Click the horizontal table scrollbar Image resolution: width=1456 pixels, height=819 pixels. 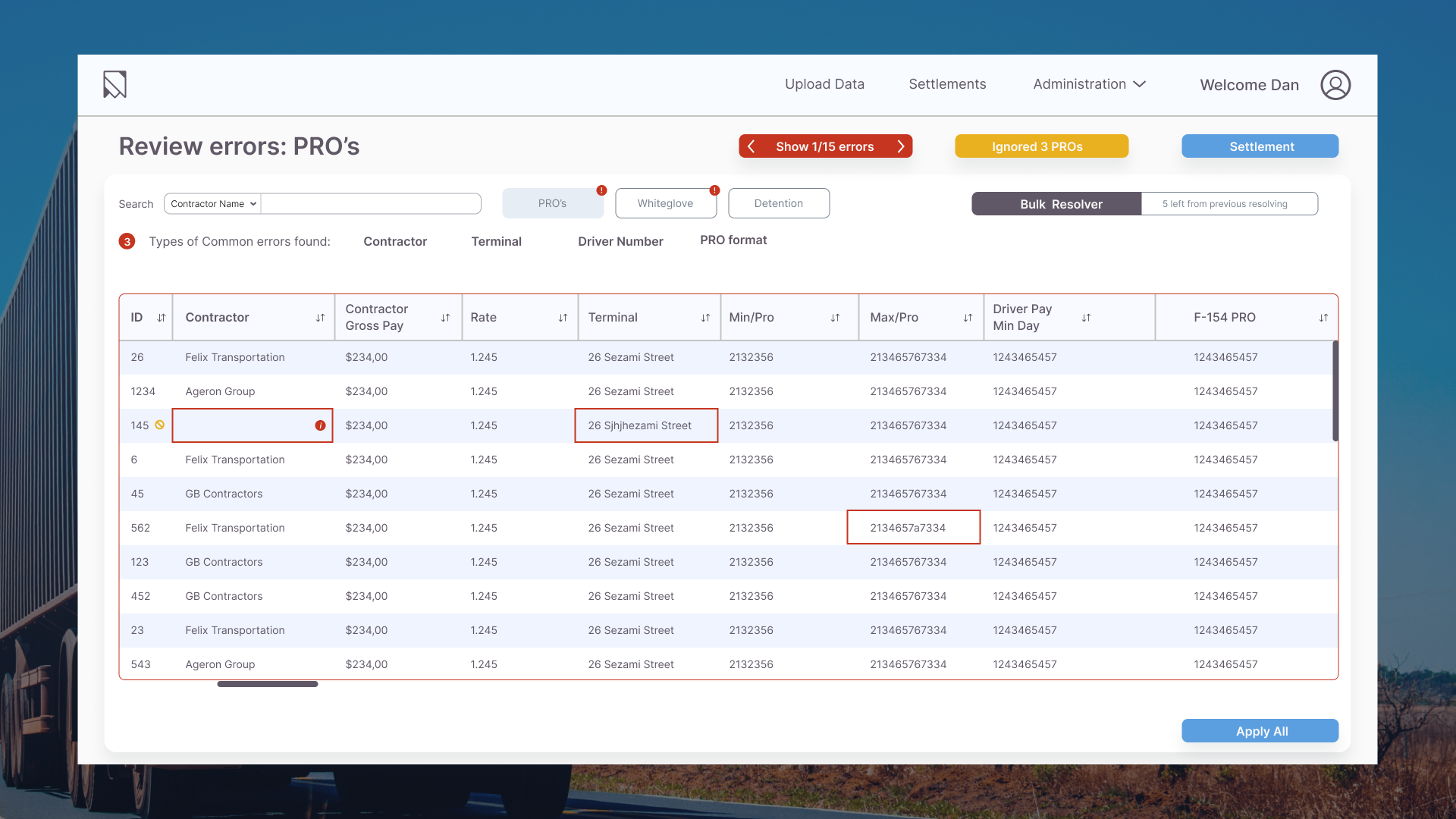tap(267, 684)
